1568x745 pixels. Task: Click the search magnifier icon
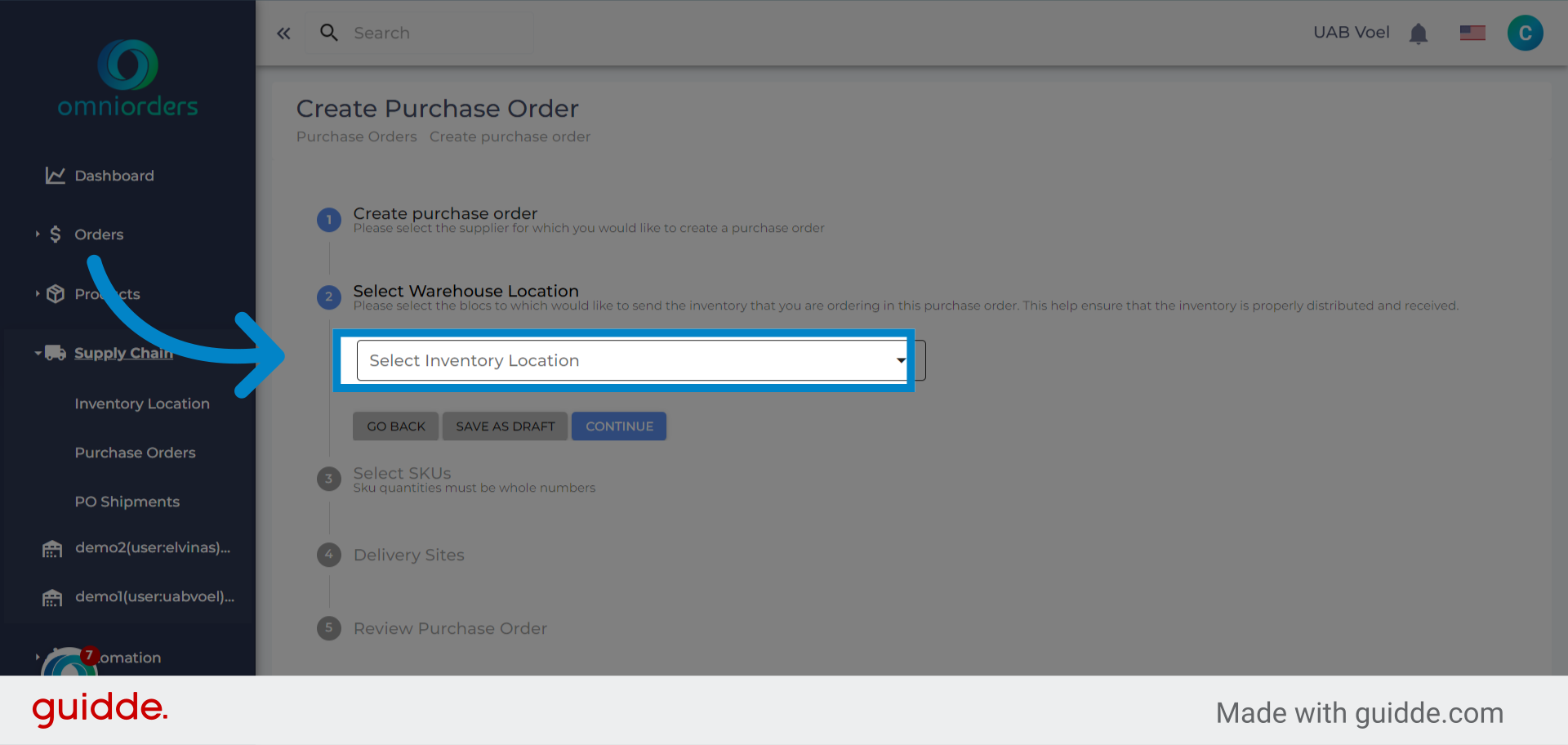pyautogui.click(x=329, y=33)
